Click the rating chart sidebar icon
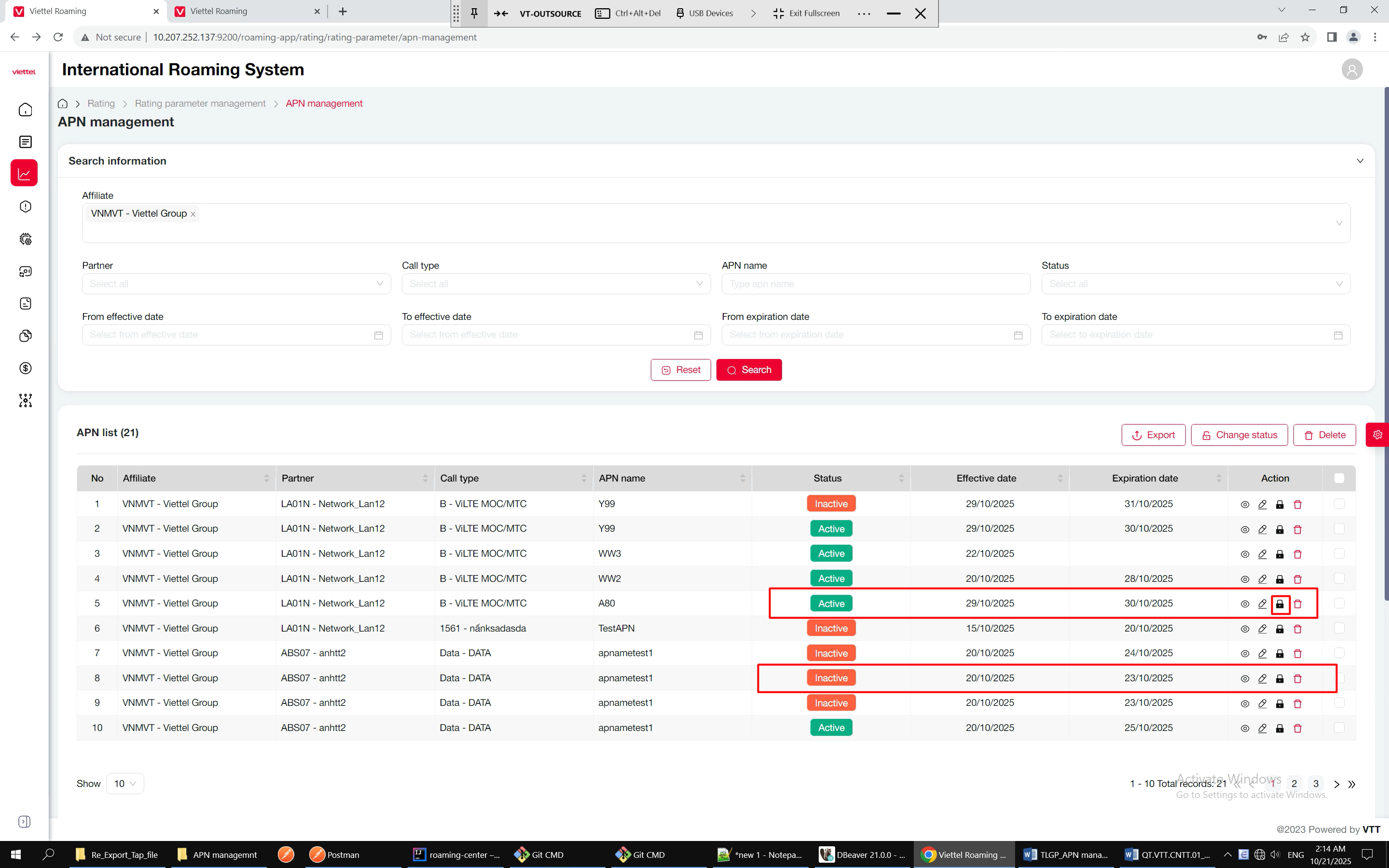The width and height of the screenshot is (1389, 868). coord(24,173)
